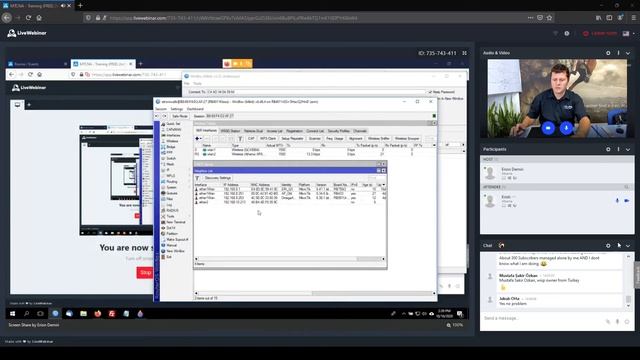Open File Explorer in shared taskbar
640x360 pixels.
pos(83,313)
